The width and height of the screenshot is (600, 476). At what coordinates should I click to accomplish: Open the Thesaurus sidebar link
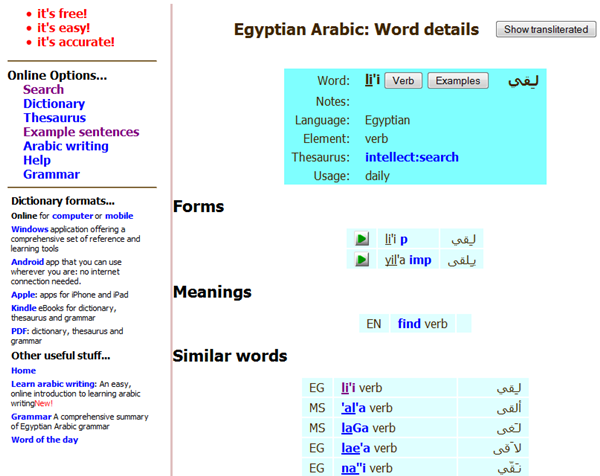pyautogui.click(x=54, y=118)
